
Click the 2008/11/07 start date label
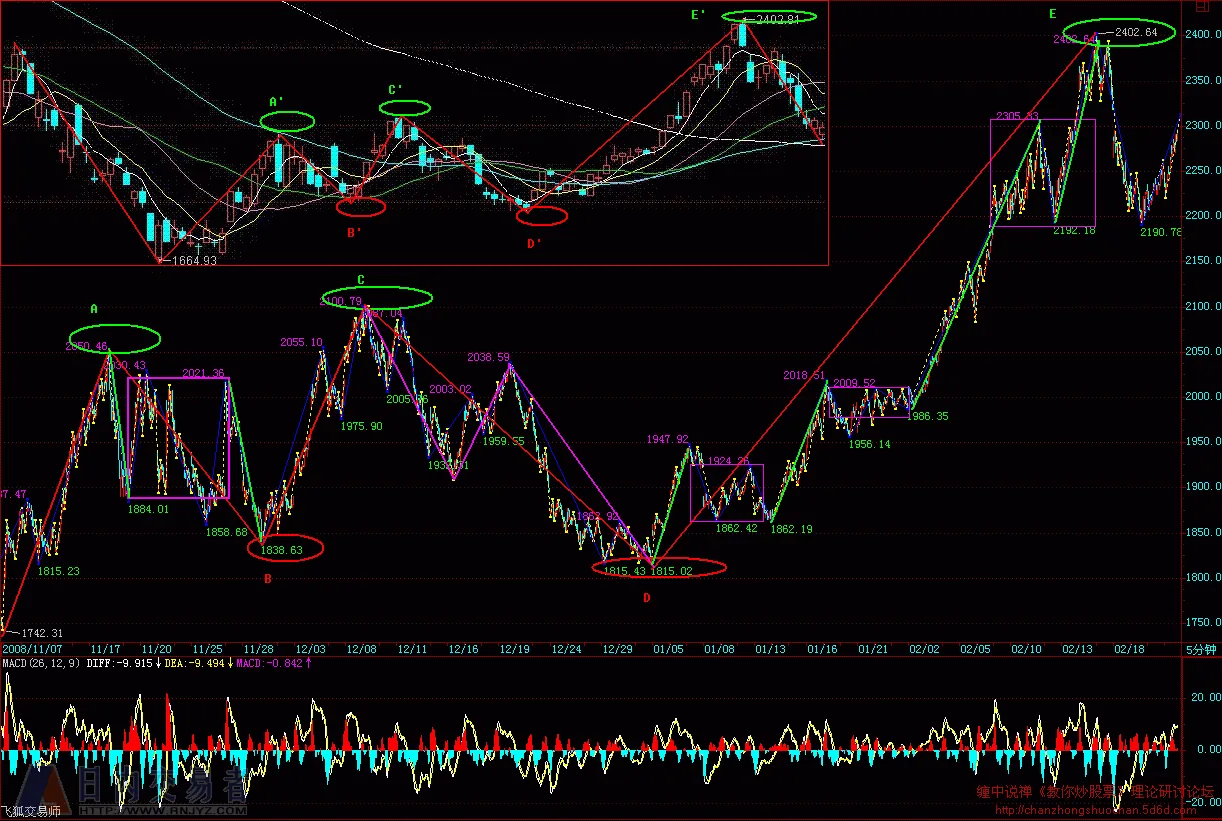pos(30,649)
